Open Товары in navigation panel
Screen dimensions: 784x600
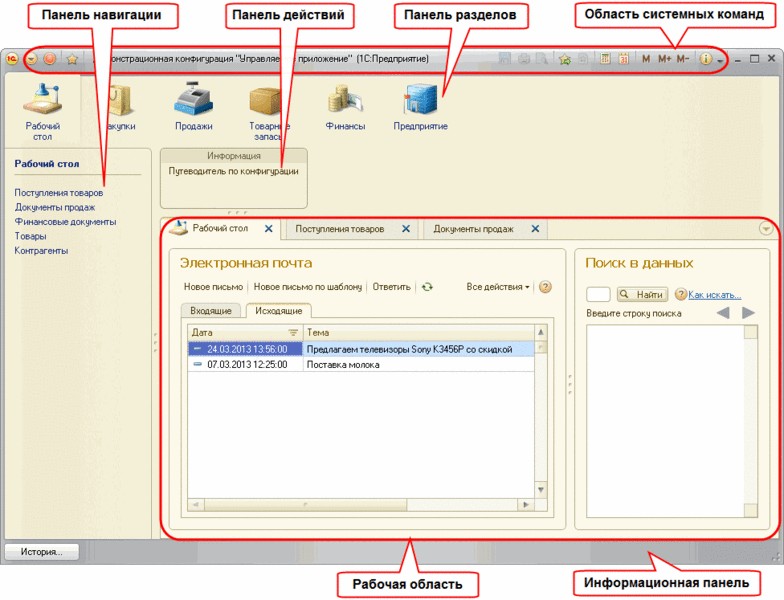(x=30, y=236)
